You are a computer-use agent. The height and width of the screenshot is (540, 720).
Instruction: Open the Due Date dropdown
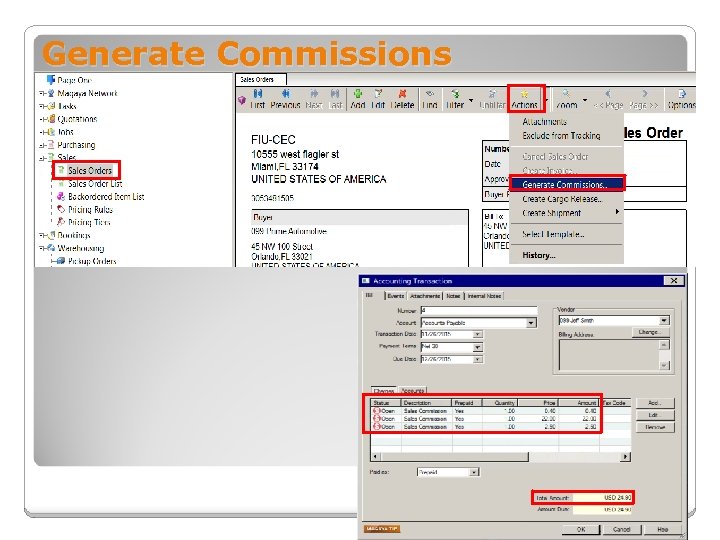pyautogui.click(x=478, y=359)
